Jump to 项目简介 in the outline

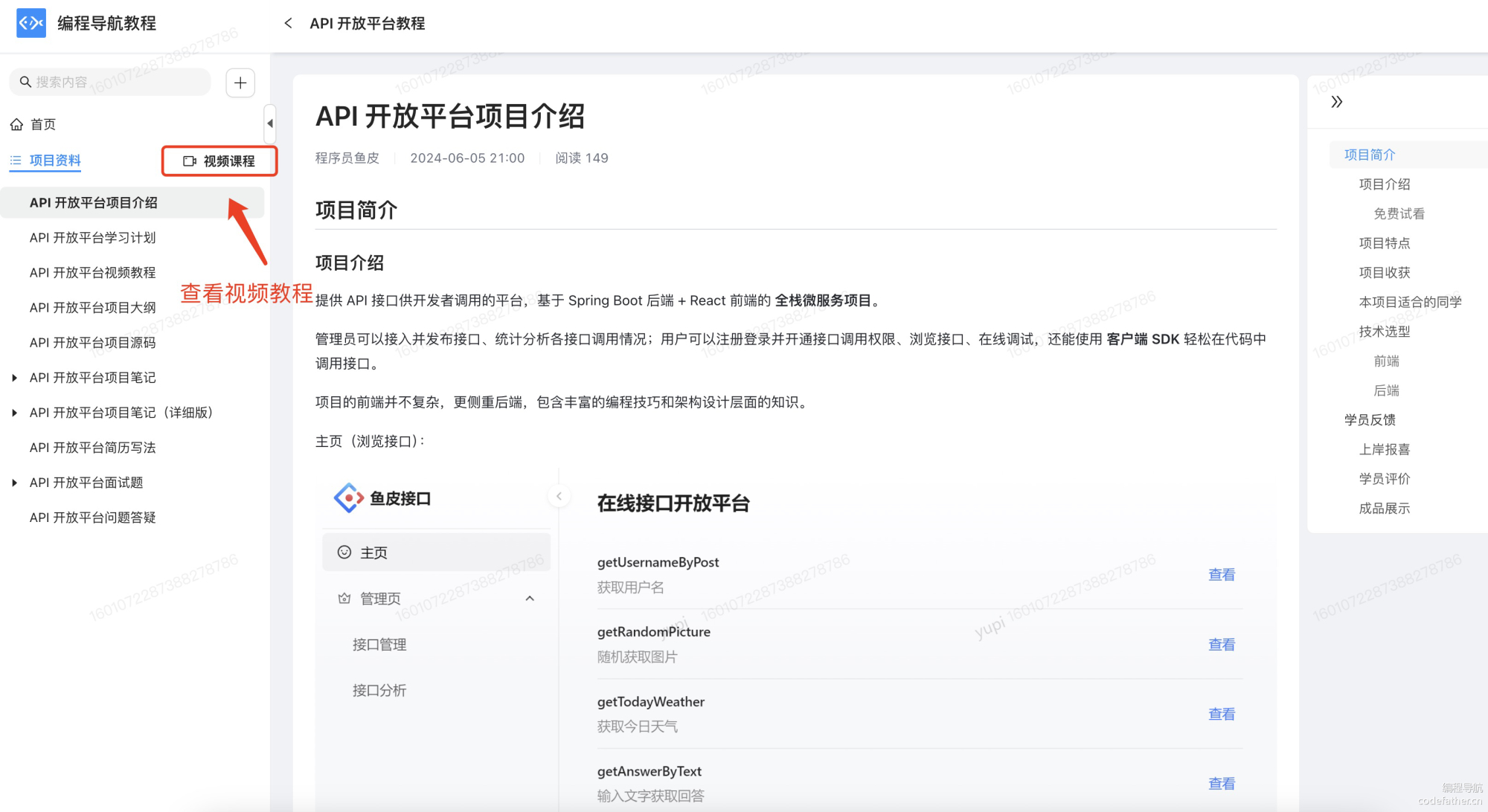[x=1370, y=155]
